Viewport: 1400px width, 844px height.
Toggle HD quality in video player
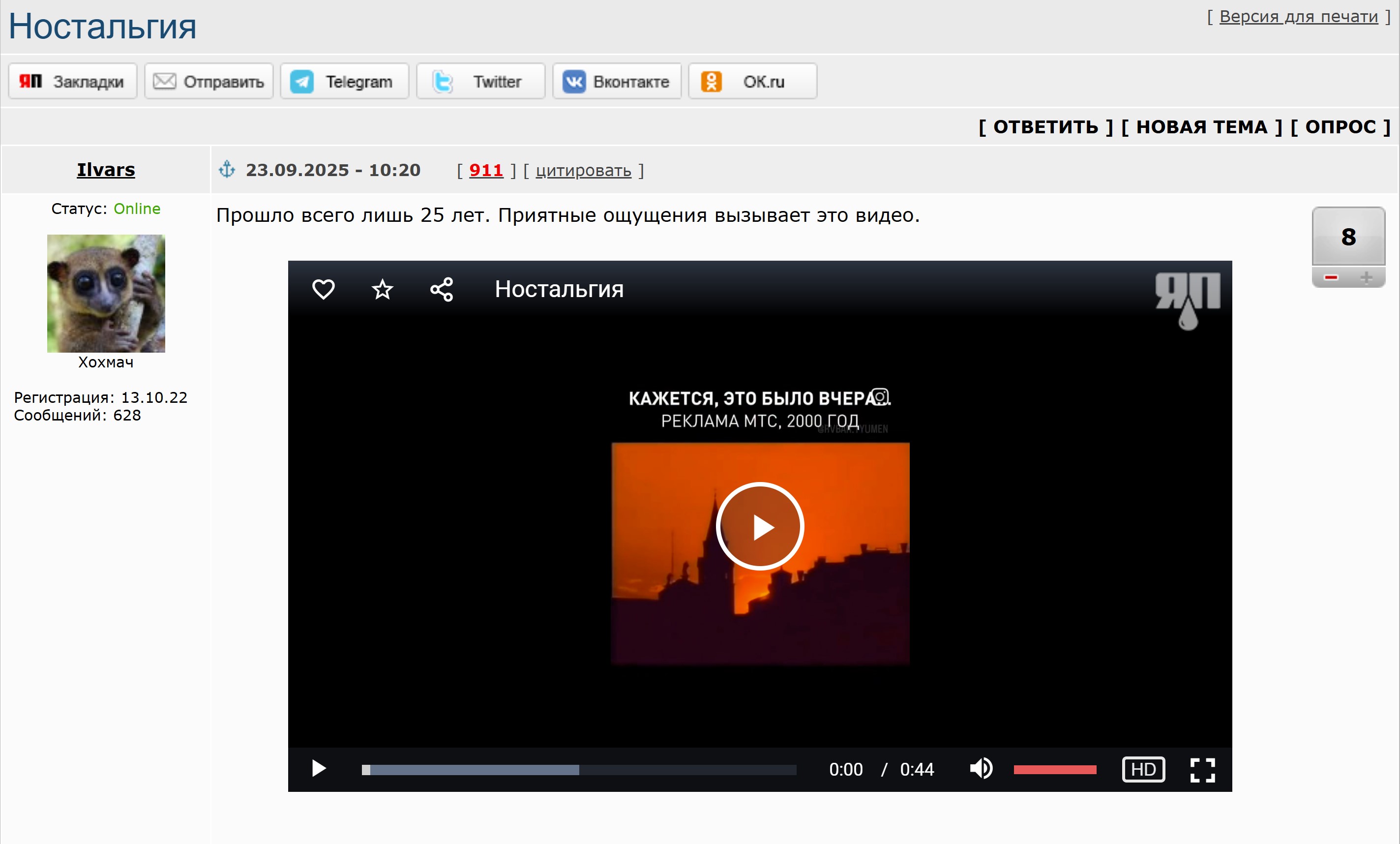1143,770
